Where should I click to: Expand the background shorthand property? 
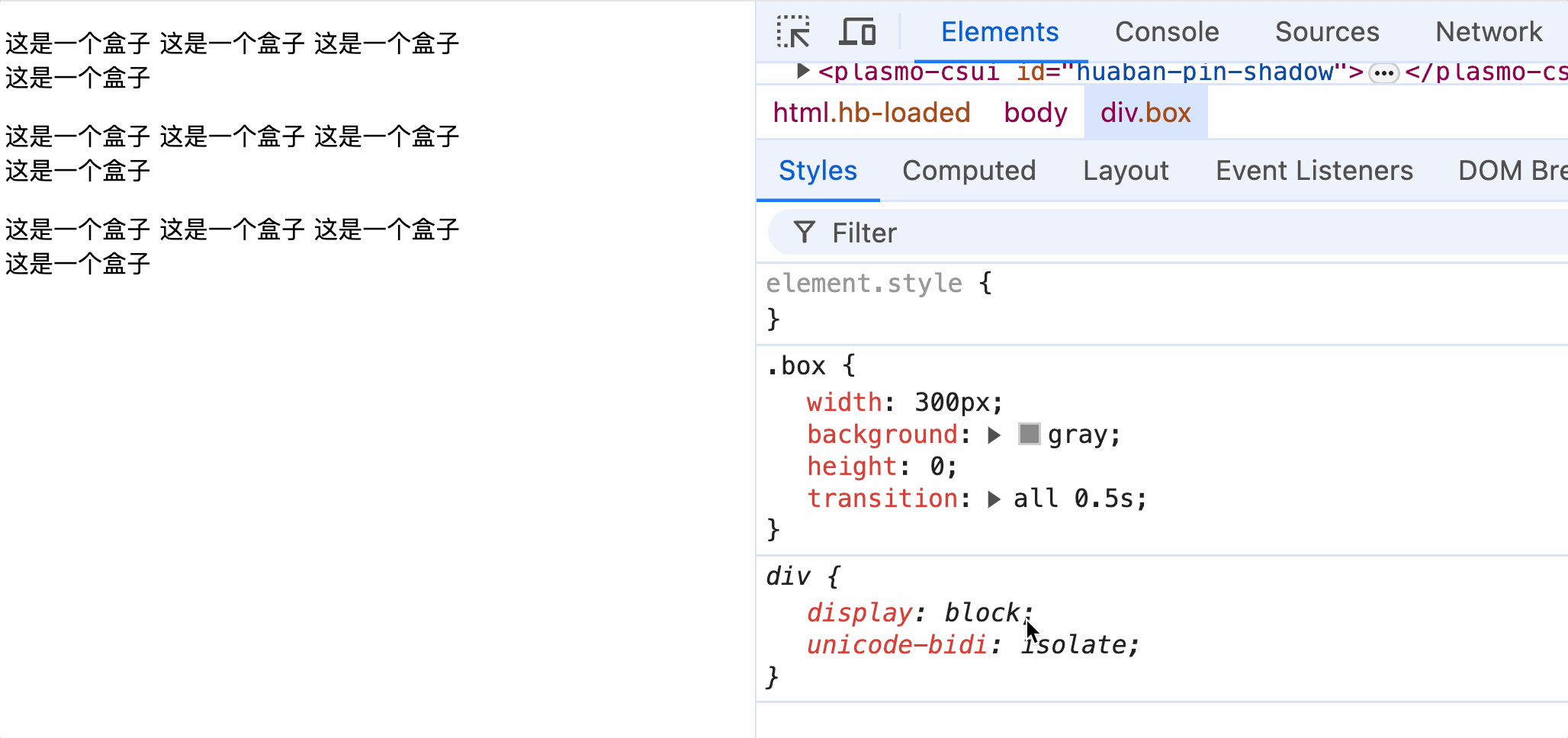coord(994,435)
